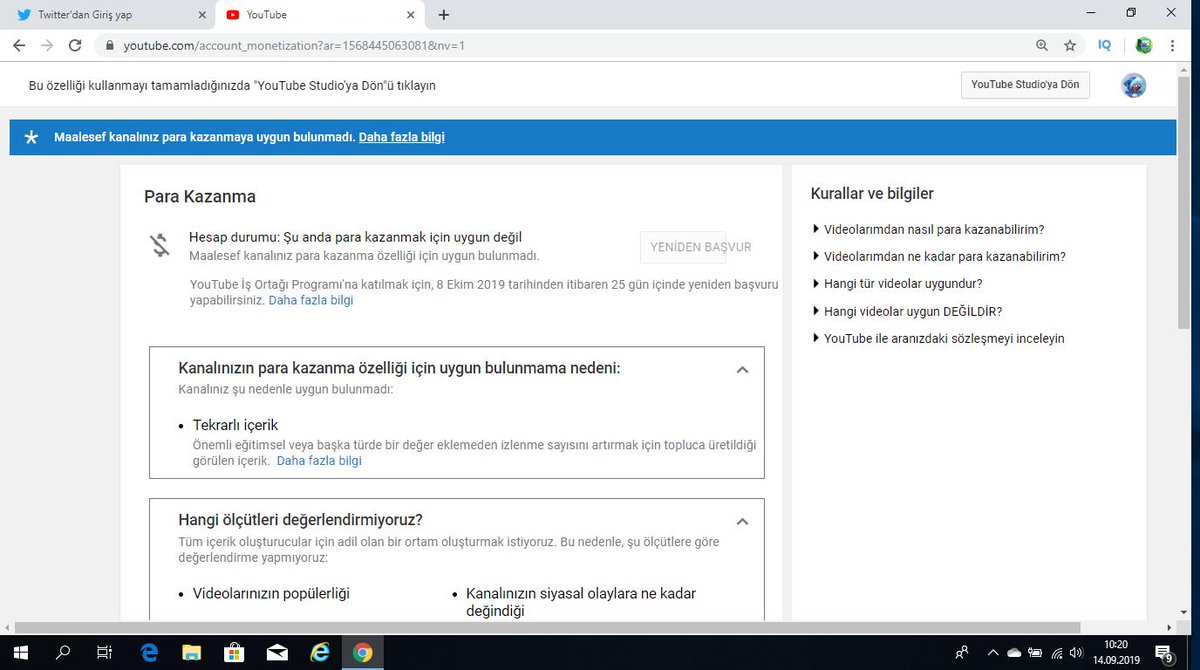Expand "Videolarımdan nasıl para kazanabilirim?"
1200x670 pixels.
click(x=929, y=229)
